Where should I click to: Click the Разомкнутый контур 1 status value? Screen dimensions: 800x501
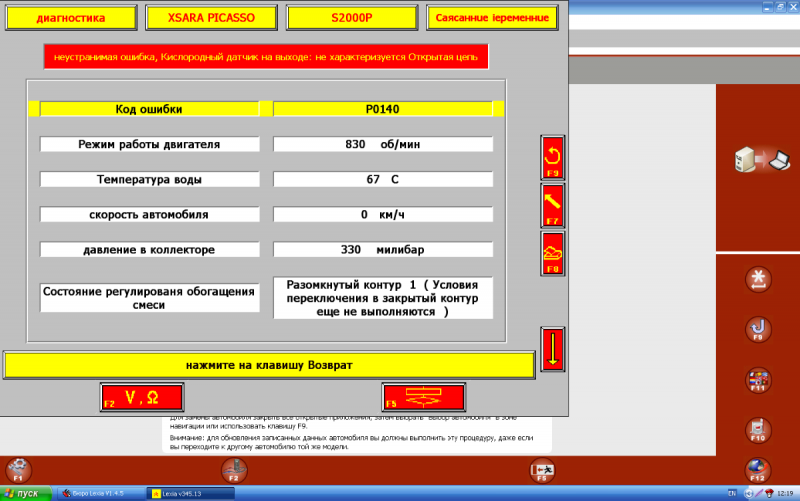click(x=383, y=298)
